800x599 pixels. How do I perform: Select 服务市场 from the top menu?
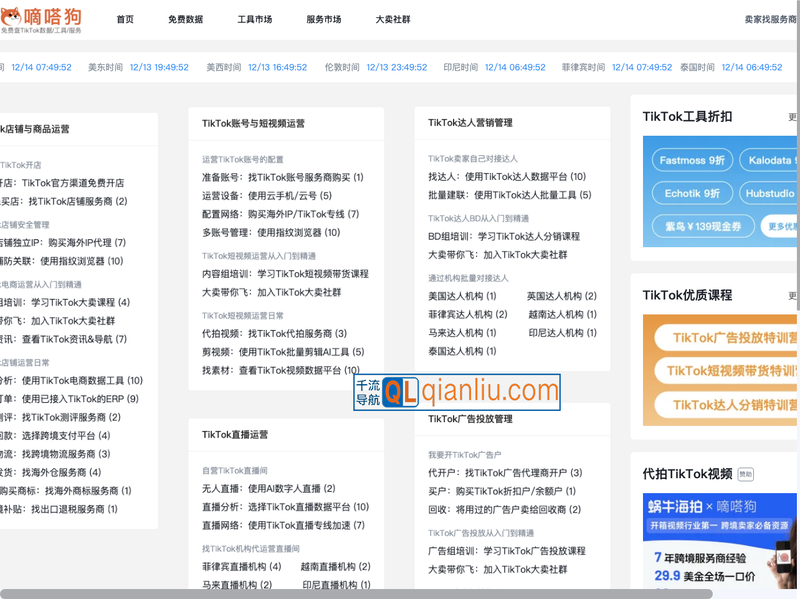pos(323,19)
